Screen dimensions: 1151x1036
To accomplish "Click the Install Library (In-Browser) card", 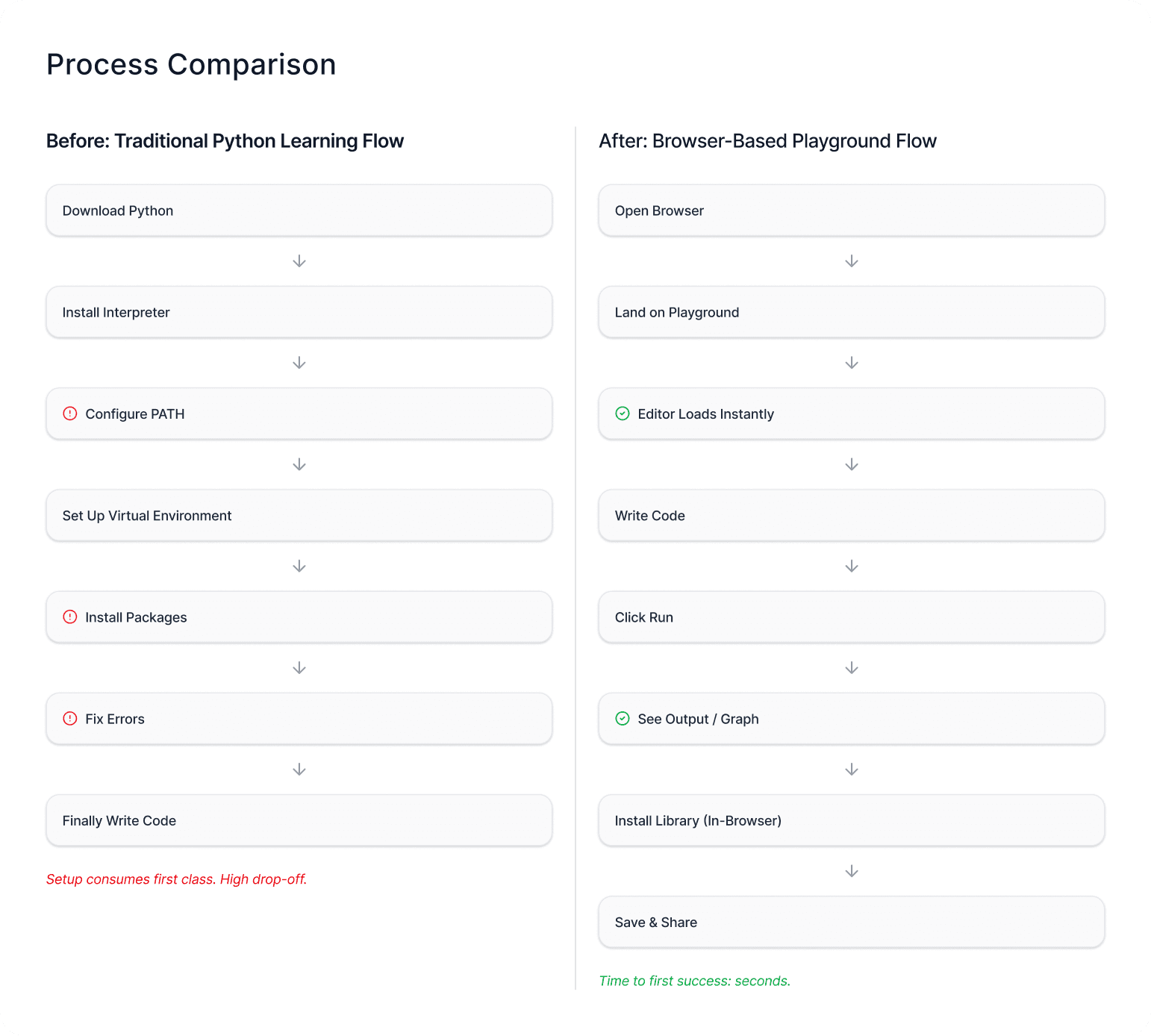I will (x=852, y=820).
